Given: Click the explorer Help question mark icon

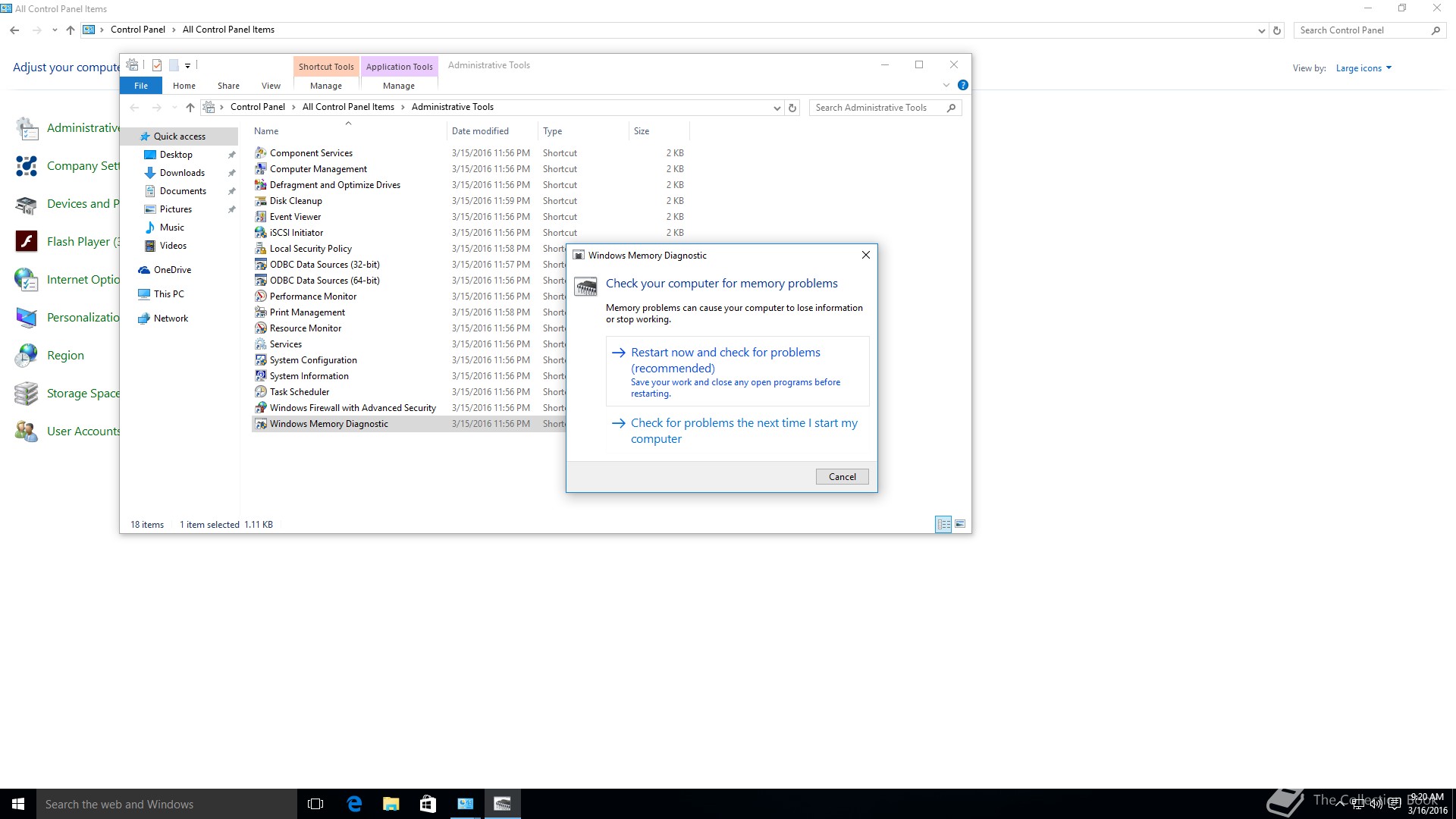Looking at the screenshot, I should coord(962,85).
